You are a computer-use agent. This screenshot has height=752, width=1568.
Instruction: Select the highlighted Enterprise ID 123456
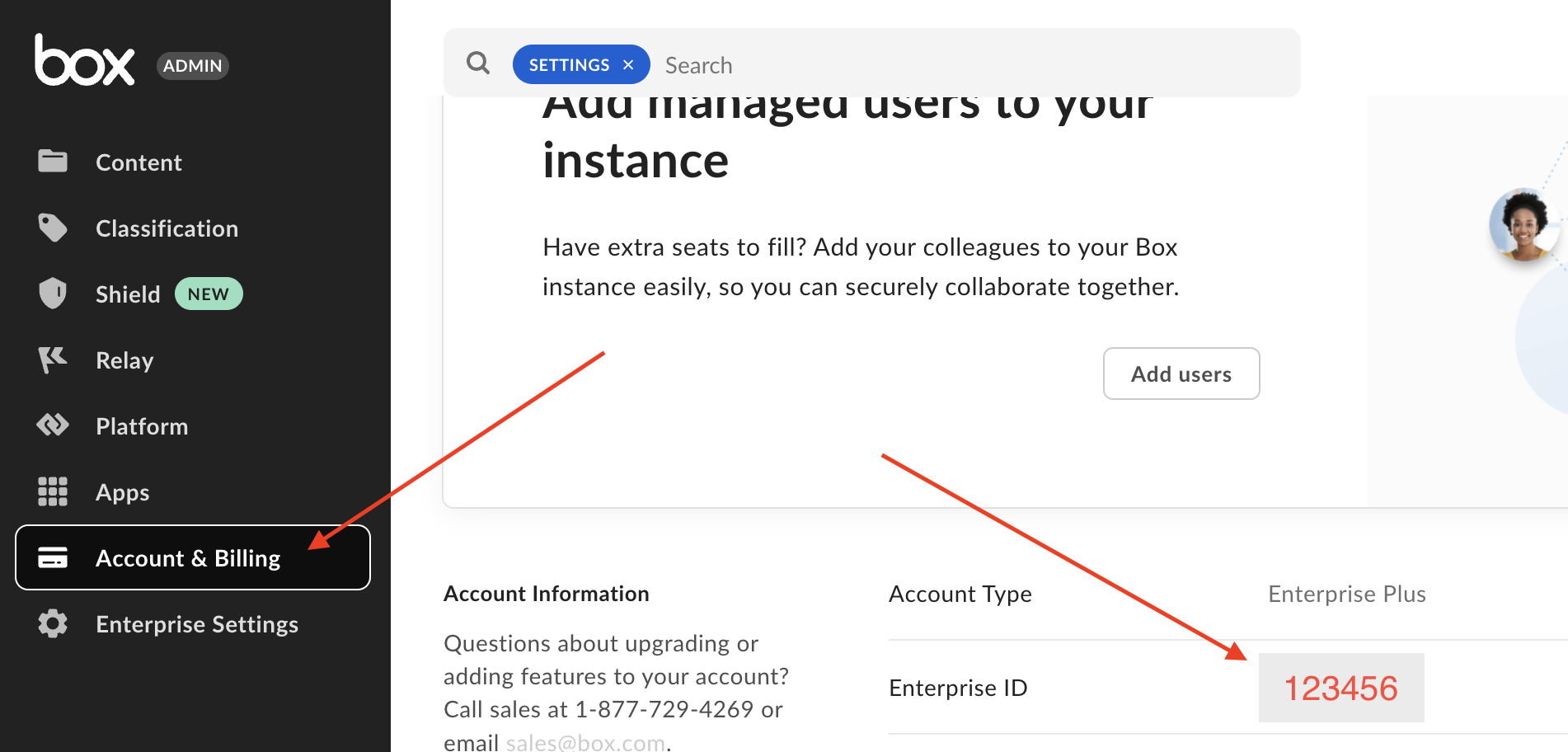[1341, 687]
